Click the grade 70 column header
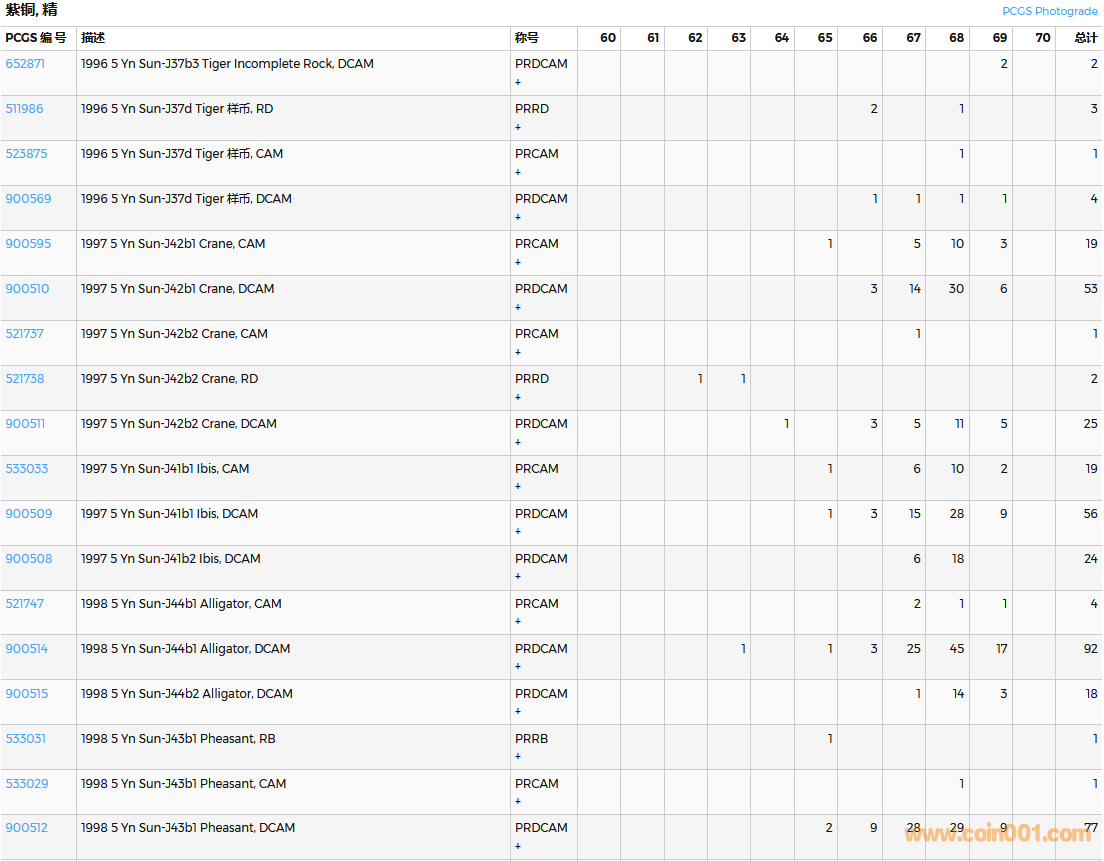The image size is (1104, 861). coord(1043,38)
